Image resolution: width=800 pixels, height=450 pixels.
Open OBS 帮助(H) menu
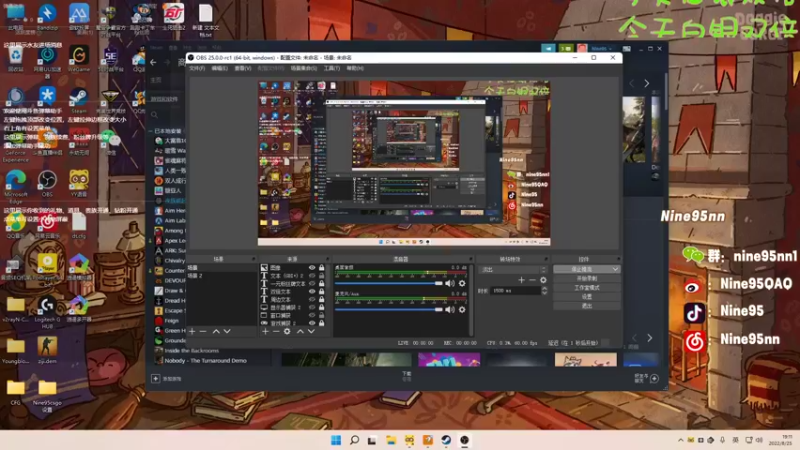pos(355,68)
